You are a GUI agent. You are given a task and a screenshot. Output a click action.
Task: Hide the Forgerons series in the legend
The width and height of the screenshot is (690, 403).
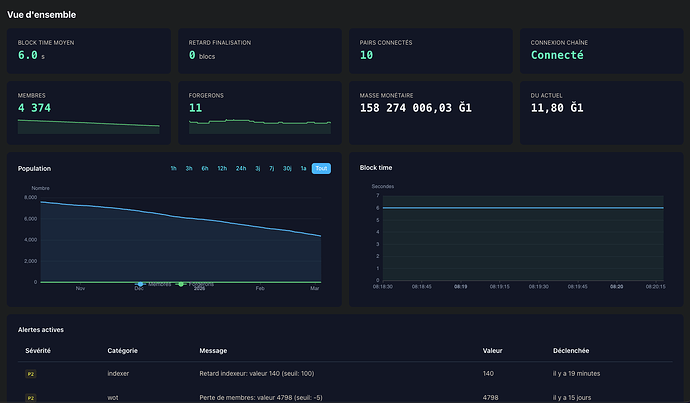coord(196,284)
